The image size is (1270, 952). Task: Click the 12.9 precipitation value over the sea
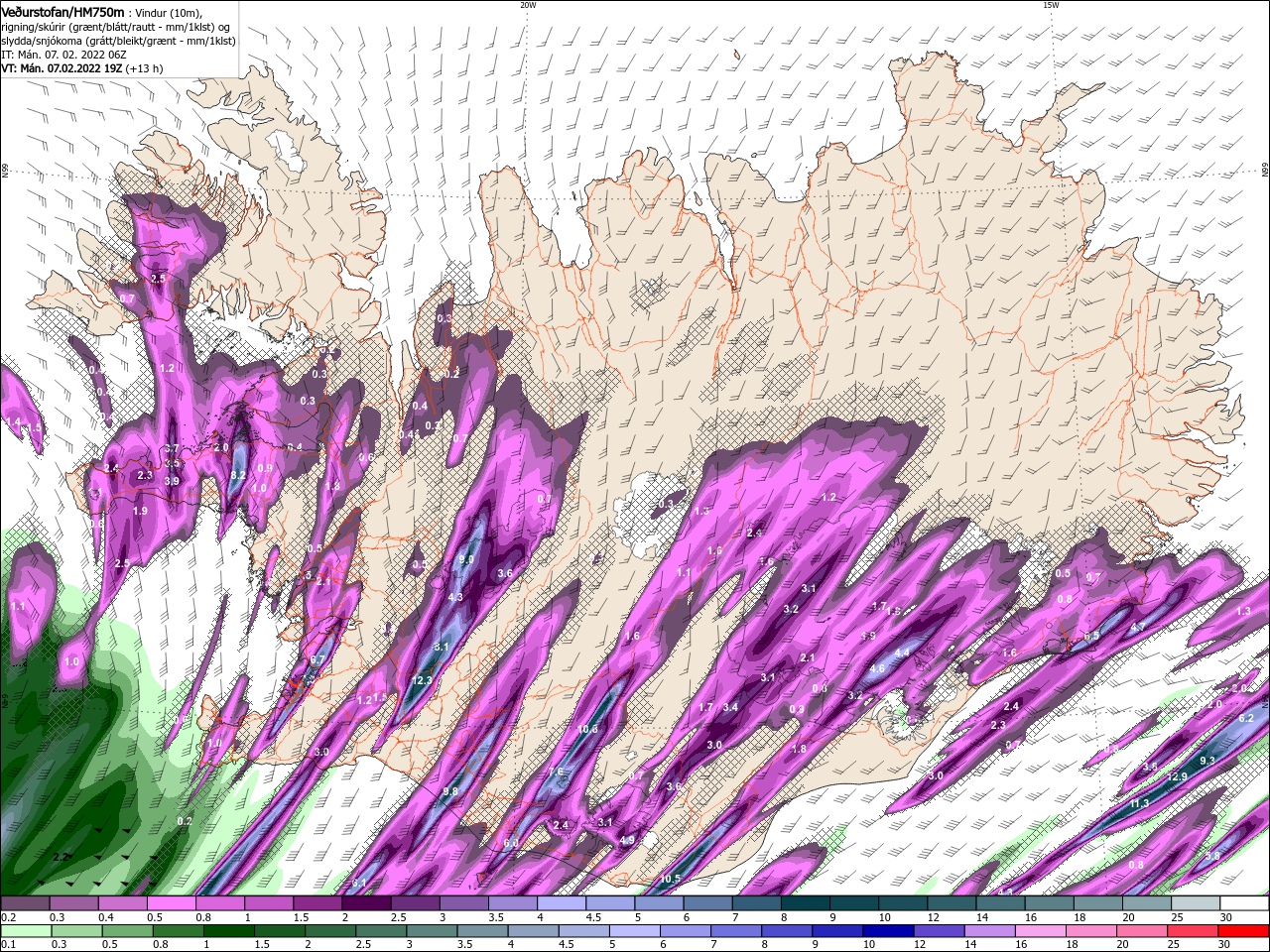click(1178, 775)
